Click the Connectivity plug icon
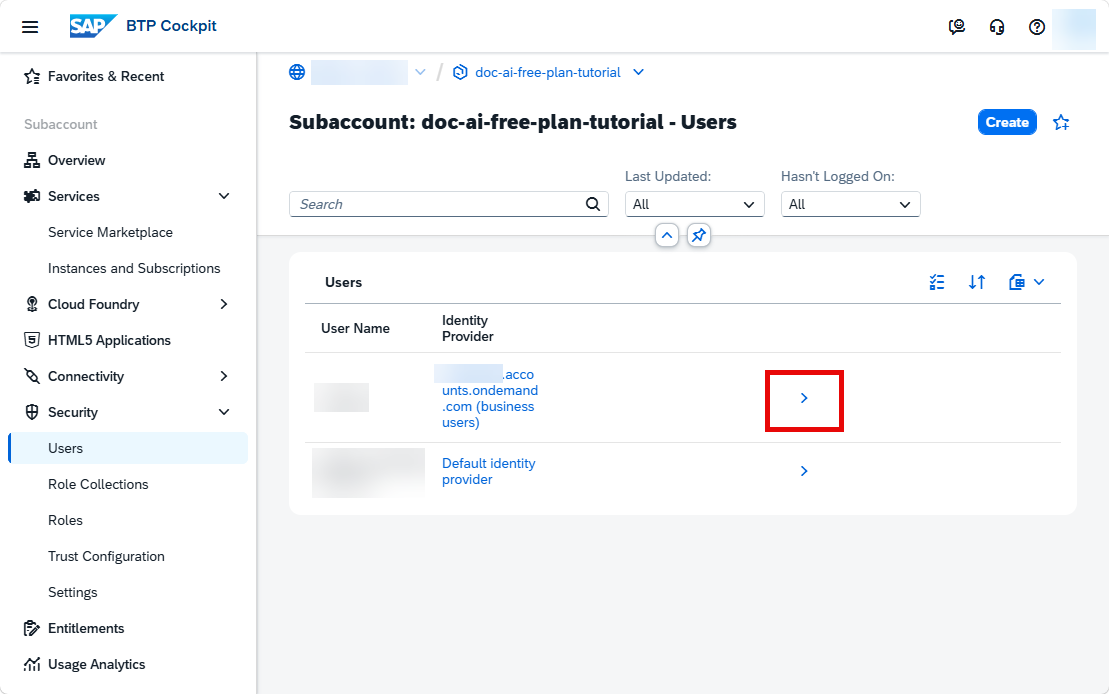The width and height of the screenshot is (1109, 694). click(32, 376)
